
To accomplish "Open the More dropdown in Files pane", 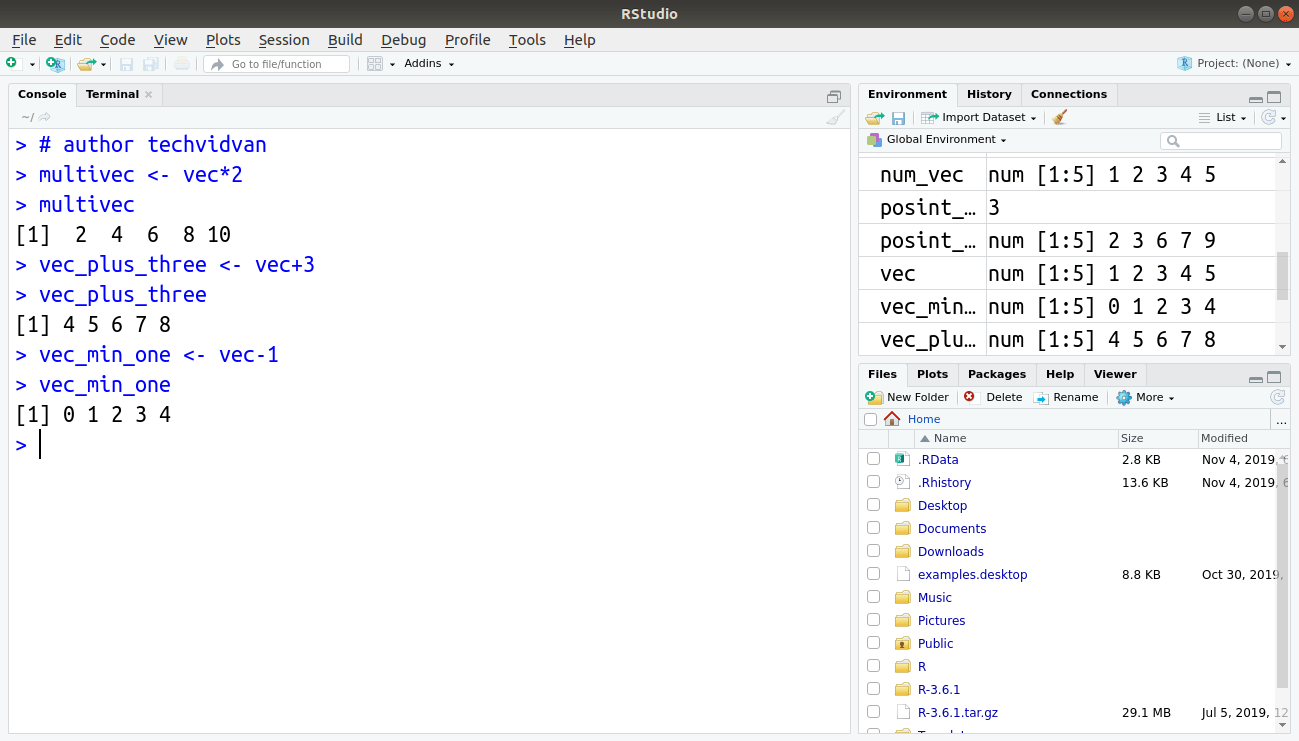I will (1145, 397).
